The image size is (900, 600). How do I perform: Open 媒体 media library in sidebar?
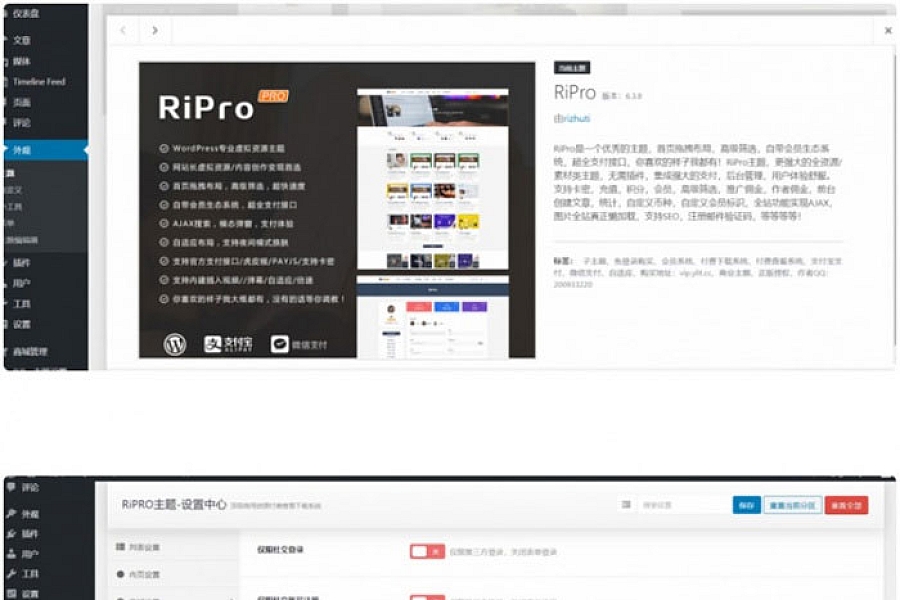22,61
